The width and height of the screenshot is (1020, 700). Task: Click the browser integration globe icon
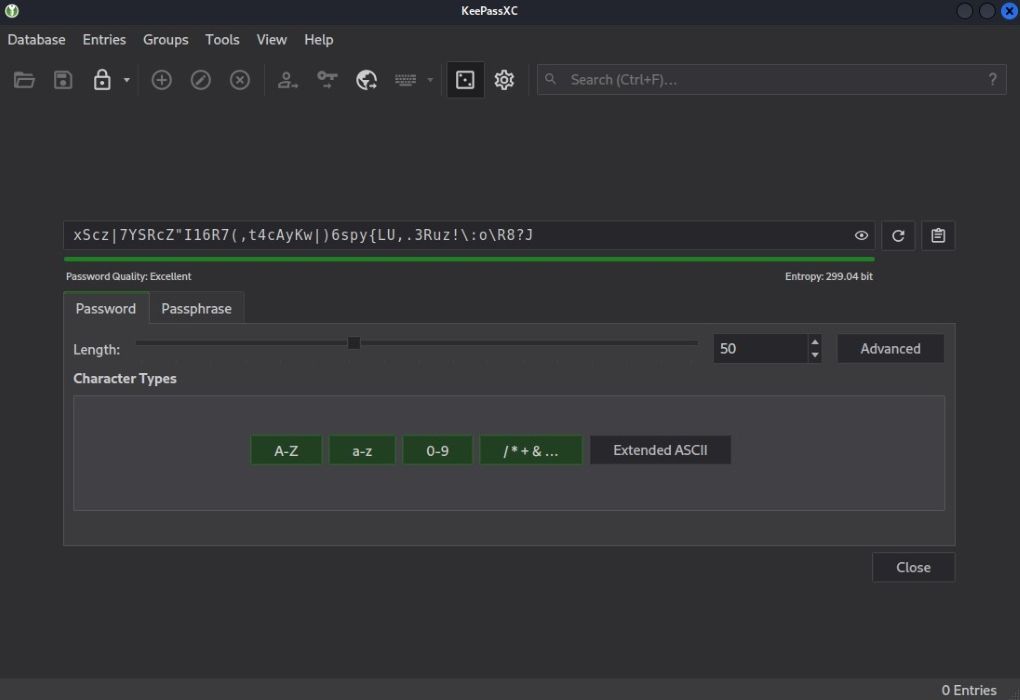coord(367,80)
